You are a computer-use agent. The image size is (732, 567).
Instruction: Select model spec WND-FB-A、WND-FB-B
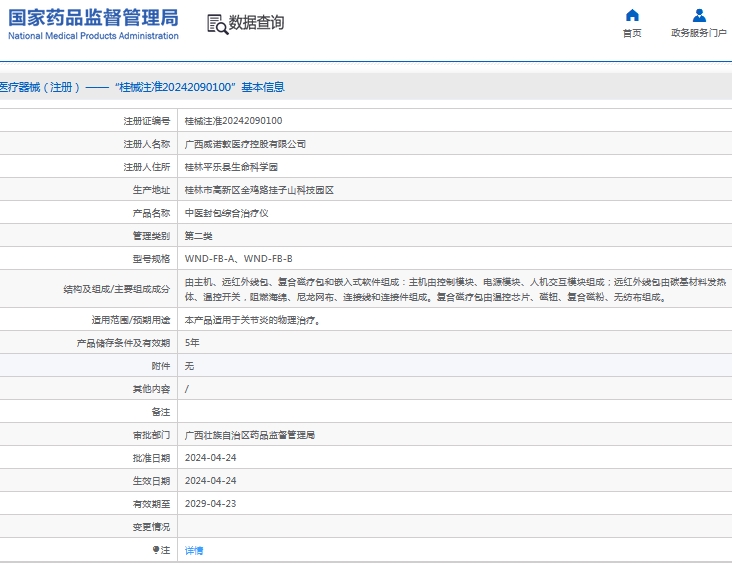(239, 259)
